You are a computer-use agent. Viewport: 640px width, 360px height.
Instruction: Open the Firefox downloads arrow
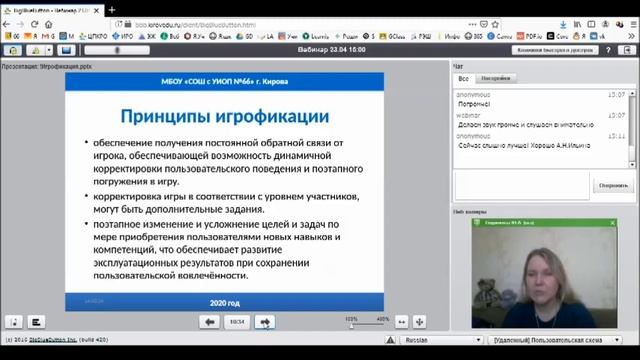pos(563,24)
